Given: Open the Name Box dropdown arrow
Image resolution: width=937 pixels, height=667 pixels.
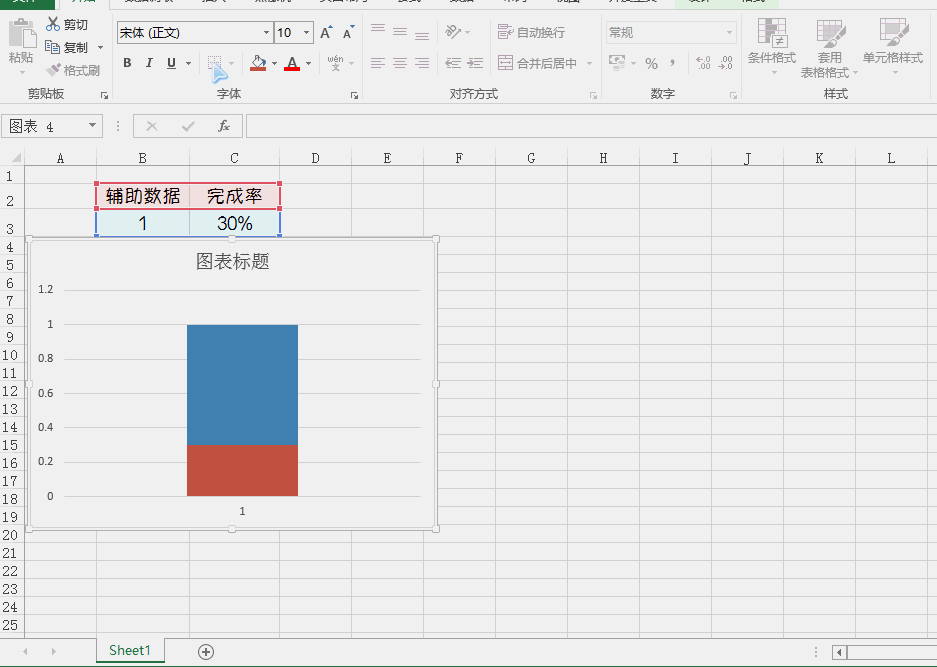Looking at the screenshot, I should [x=93, y=126].
